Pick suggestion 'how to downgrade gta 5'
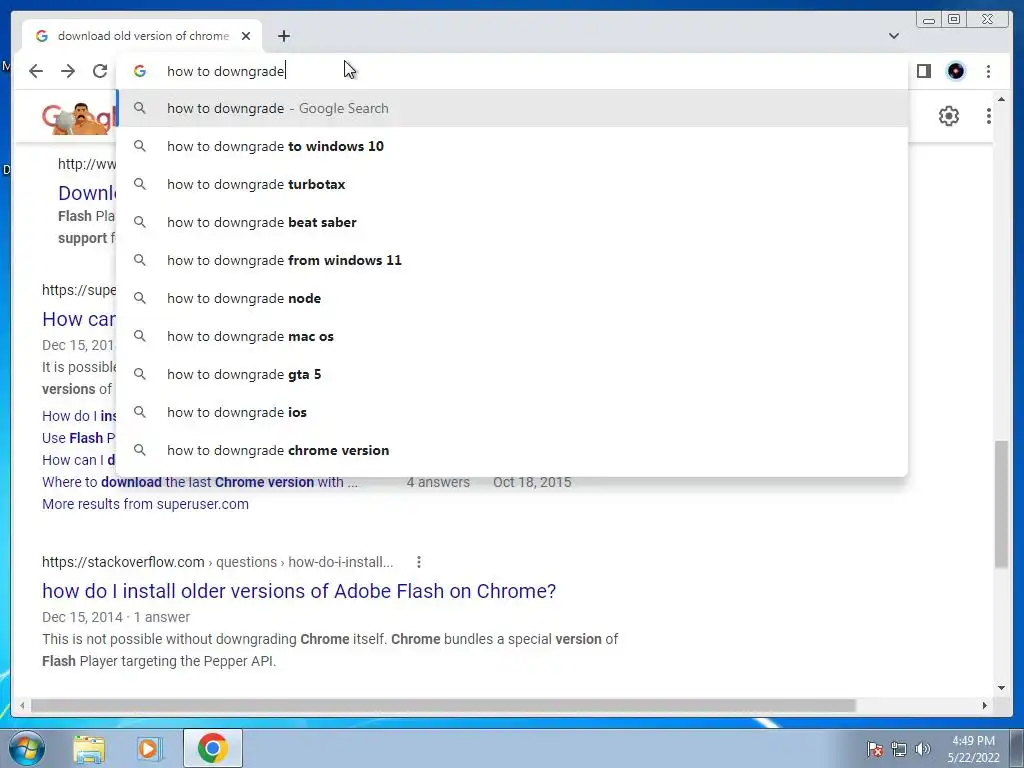The height and width of the screenshot is (768, 1024). click(x=512, y=374)
